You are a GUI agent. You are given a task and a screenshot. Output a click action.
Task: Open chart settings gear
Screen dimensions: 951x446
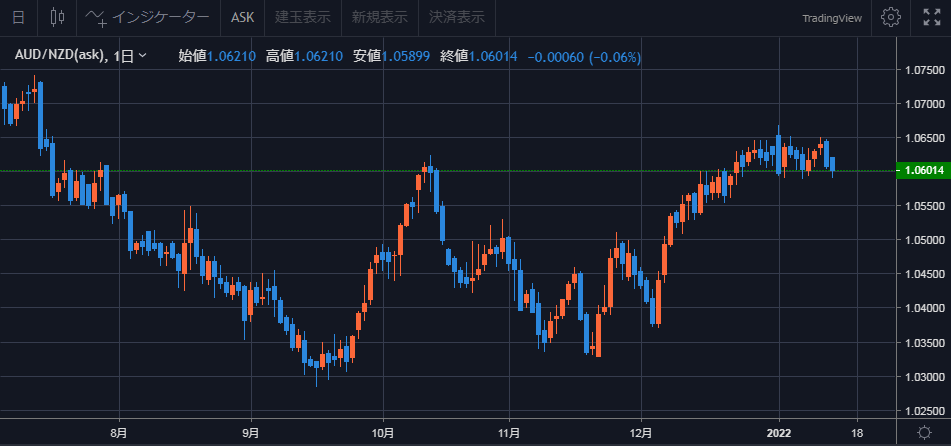(890, 17)
